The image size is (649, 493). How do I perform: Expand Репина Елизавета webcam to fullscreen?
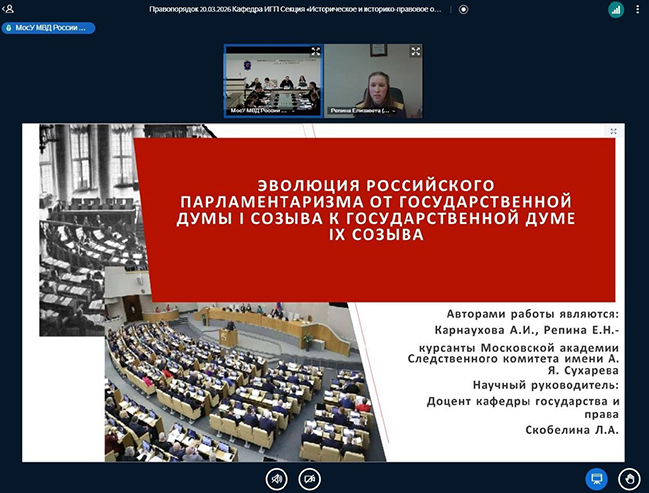point(415,51)
